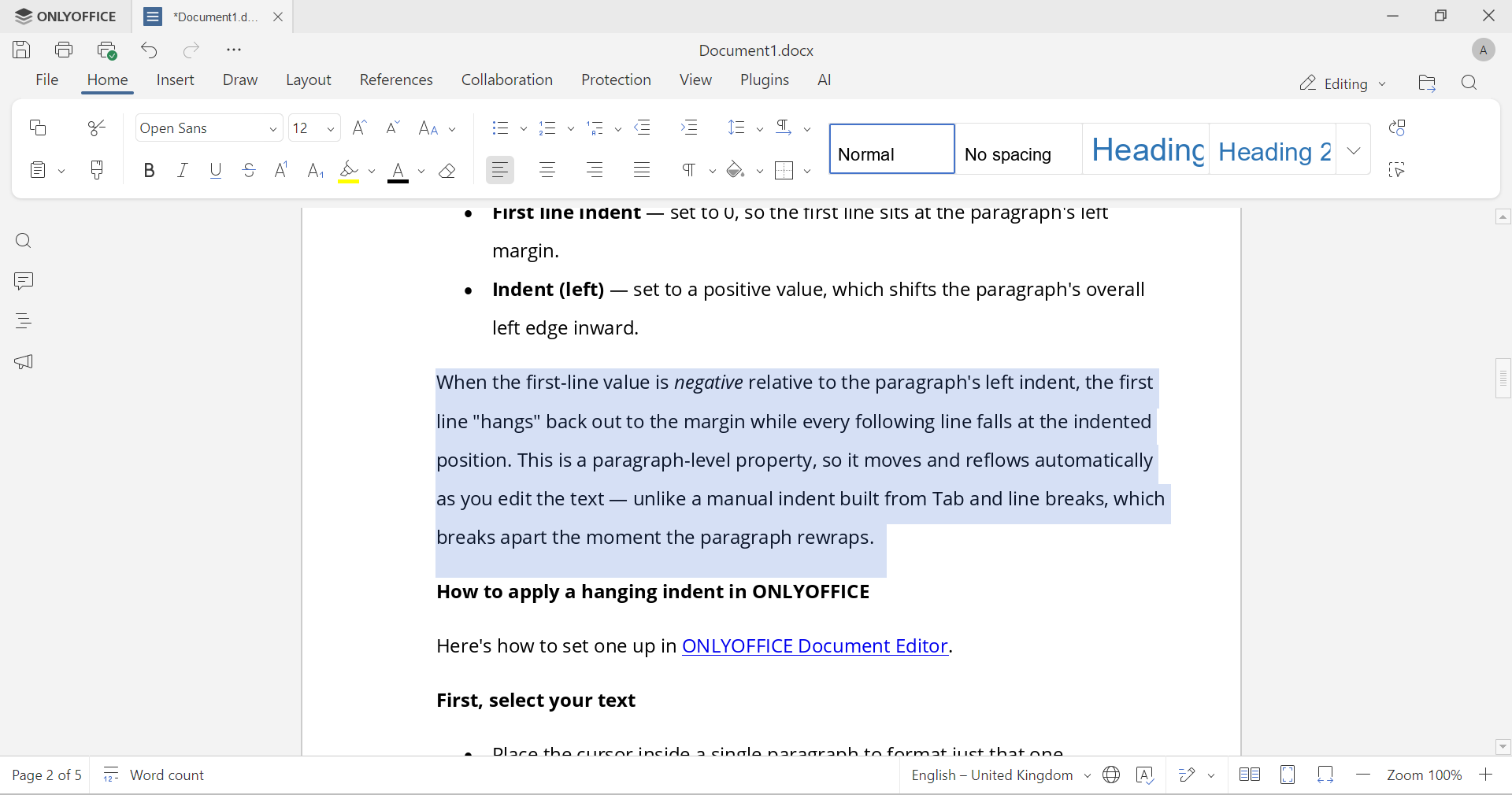This screenshot has height=795, width=1512.
Task: Zoom in the document
Action: pyautogui.click(x=1486, y=775)
